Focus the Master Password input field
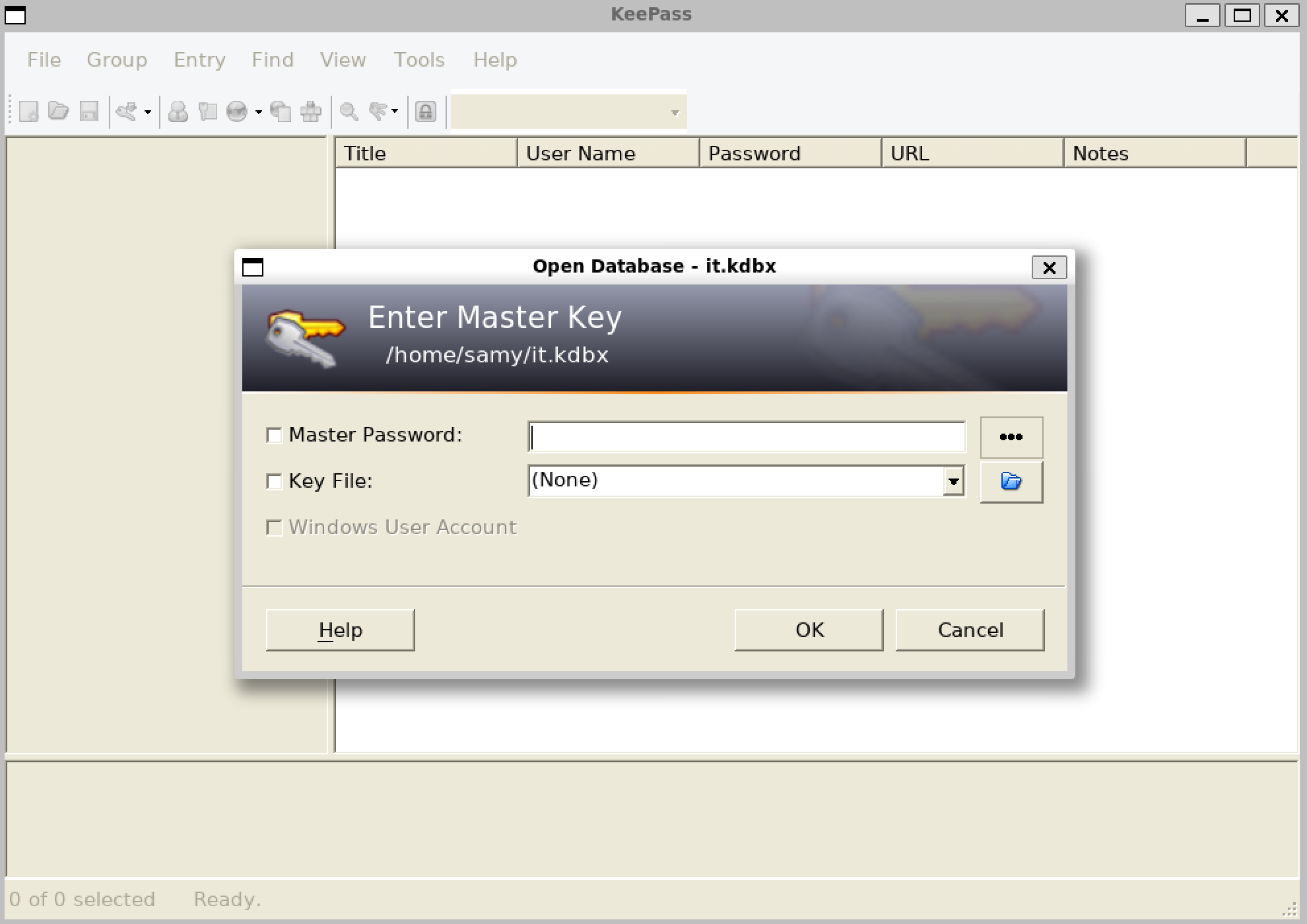This screenshot has height=924, width=1307. pyautogui.click(x=747, y=437)
